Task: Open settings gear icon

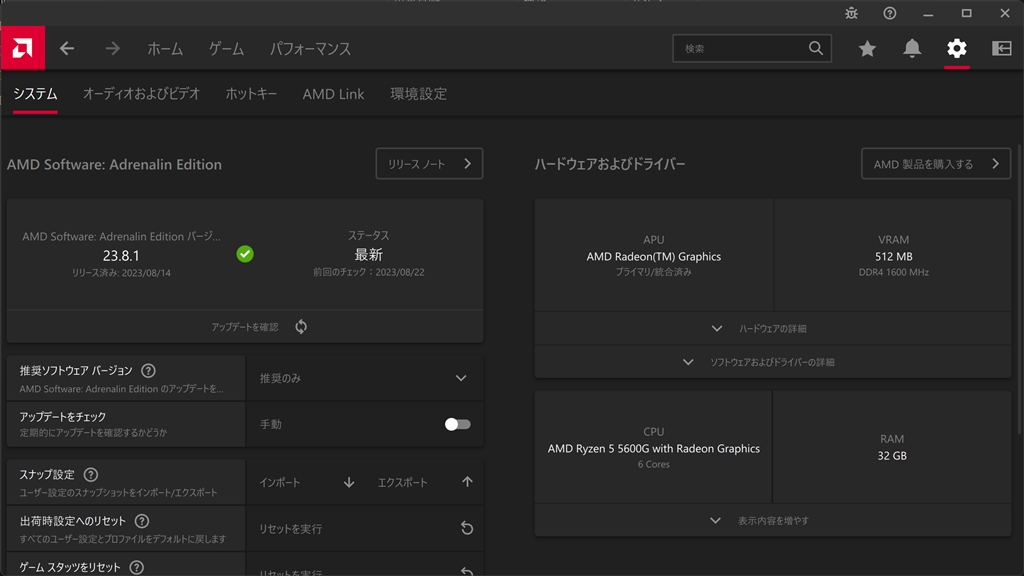Action: tap(957, 48)
